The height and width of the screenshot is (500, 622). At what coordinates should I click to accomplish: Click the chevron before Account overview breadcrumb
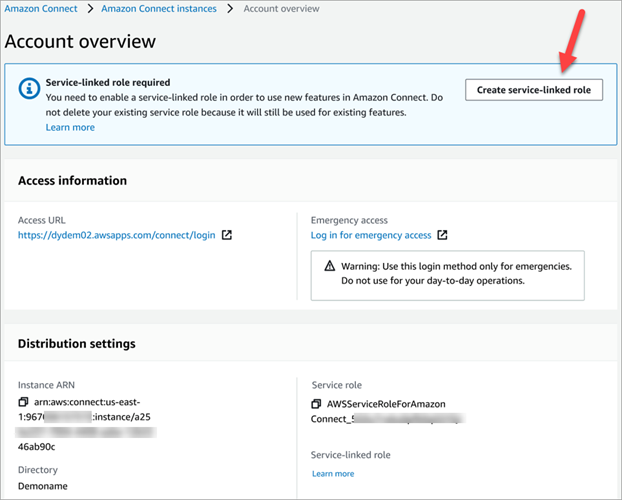(x=233, y=8)
